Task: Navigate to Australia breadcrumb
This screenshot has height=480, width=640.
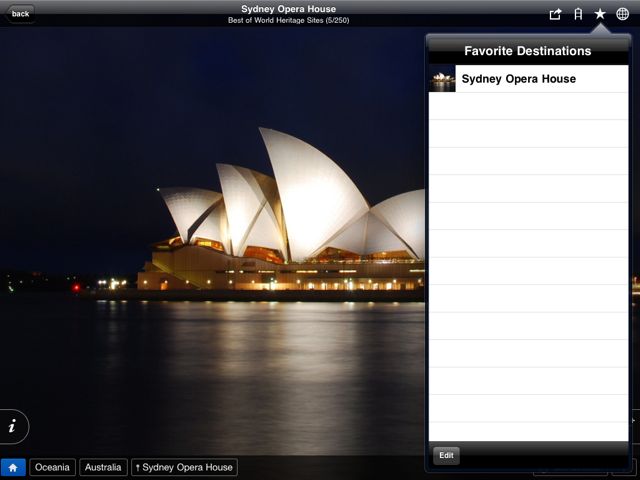Action: (x=103, y=467)
